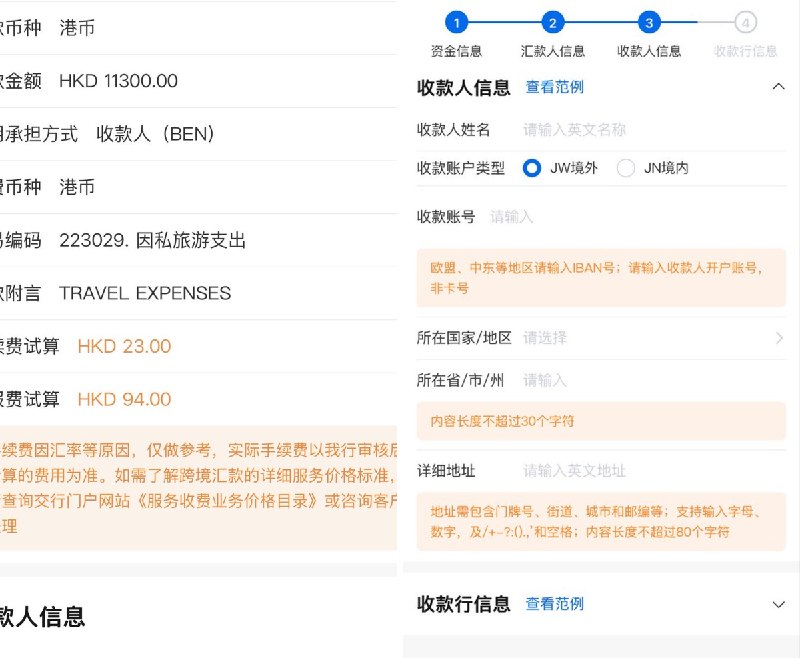Open 查看范例 link beside 收款人信息
The width and height of the screenshot is (800, 658).
pos(555,87)
